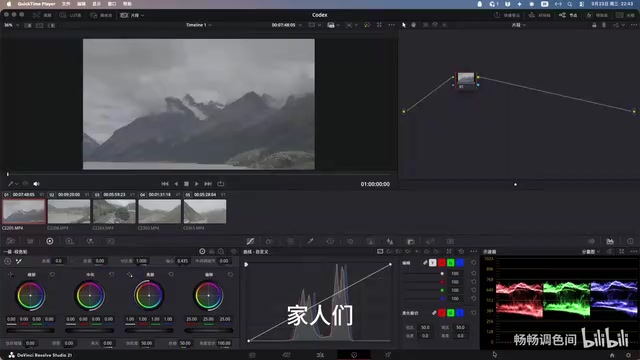Image resolution: width=640 pixels, height=360 pixels.
Task: Toggle Y luminance curve channel
Action: pyautogui.click(x=433, y=263)
